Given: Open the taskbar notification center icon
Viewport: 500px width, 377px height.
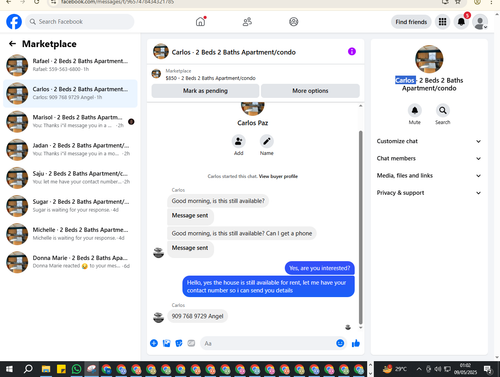Looking at the screenshot, I should pyautogui.click(x=488, y=369).
